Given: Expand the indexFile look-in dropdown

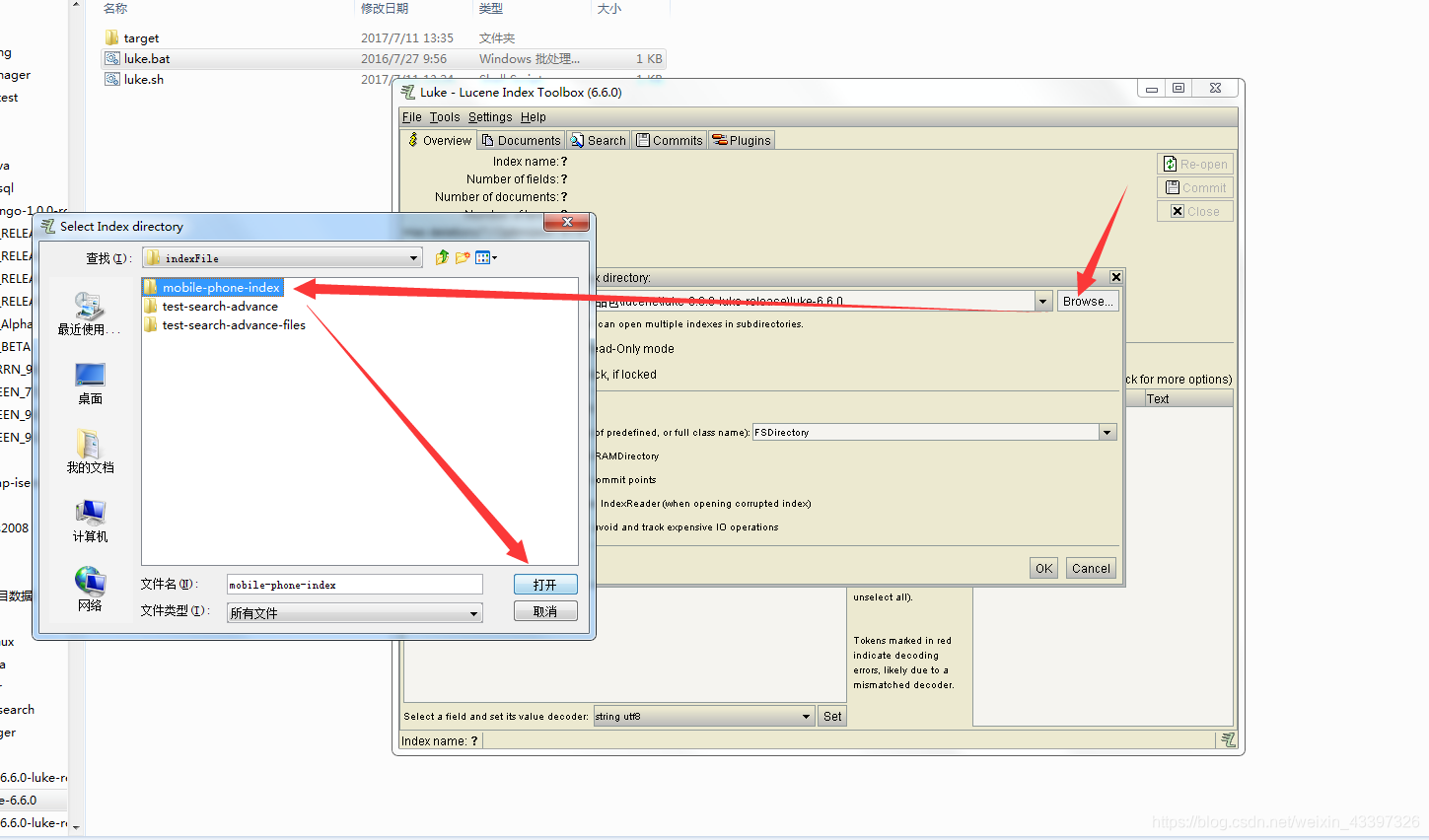Looking at the screenshot, I should point(413,258).
